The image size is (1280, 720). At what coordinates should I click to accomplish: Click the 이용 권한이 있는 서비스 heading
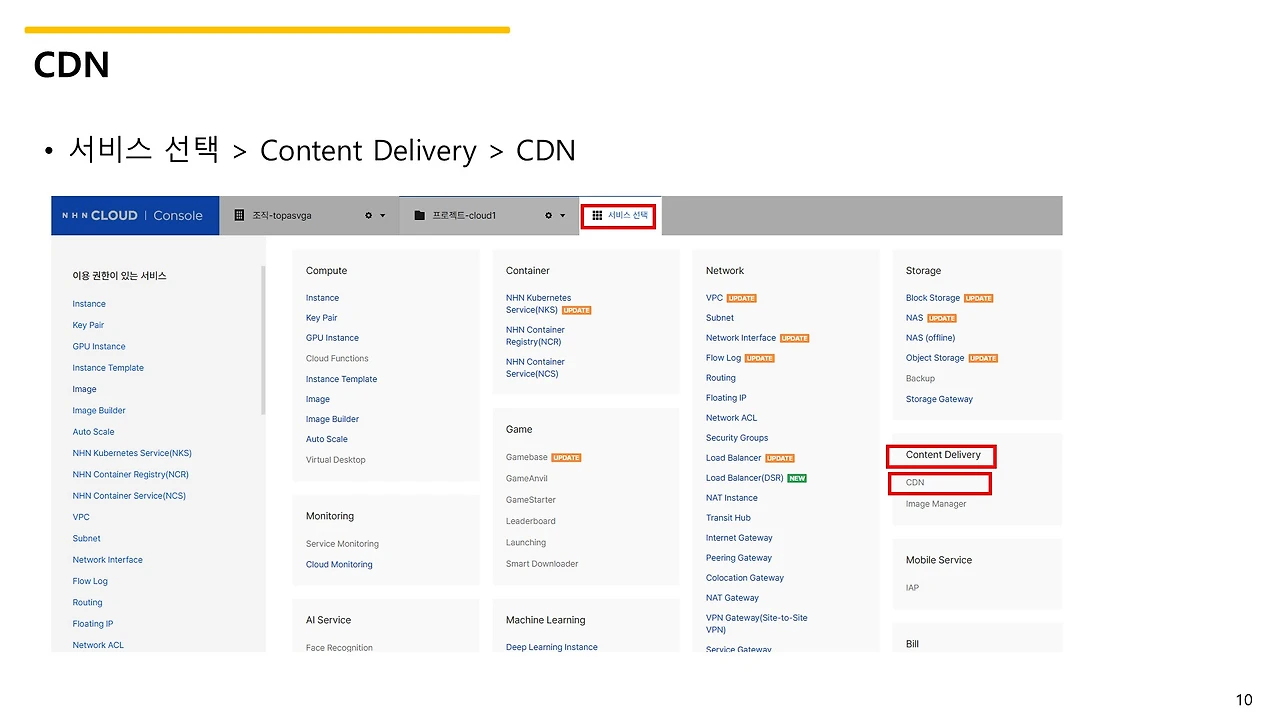tap(119, 275)
